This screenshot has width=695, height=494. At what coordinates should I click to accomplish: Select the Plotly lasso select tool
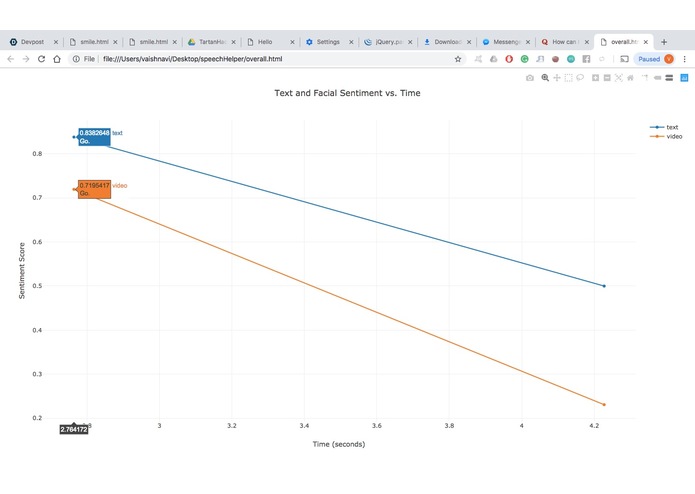point(580,78)
